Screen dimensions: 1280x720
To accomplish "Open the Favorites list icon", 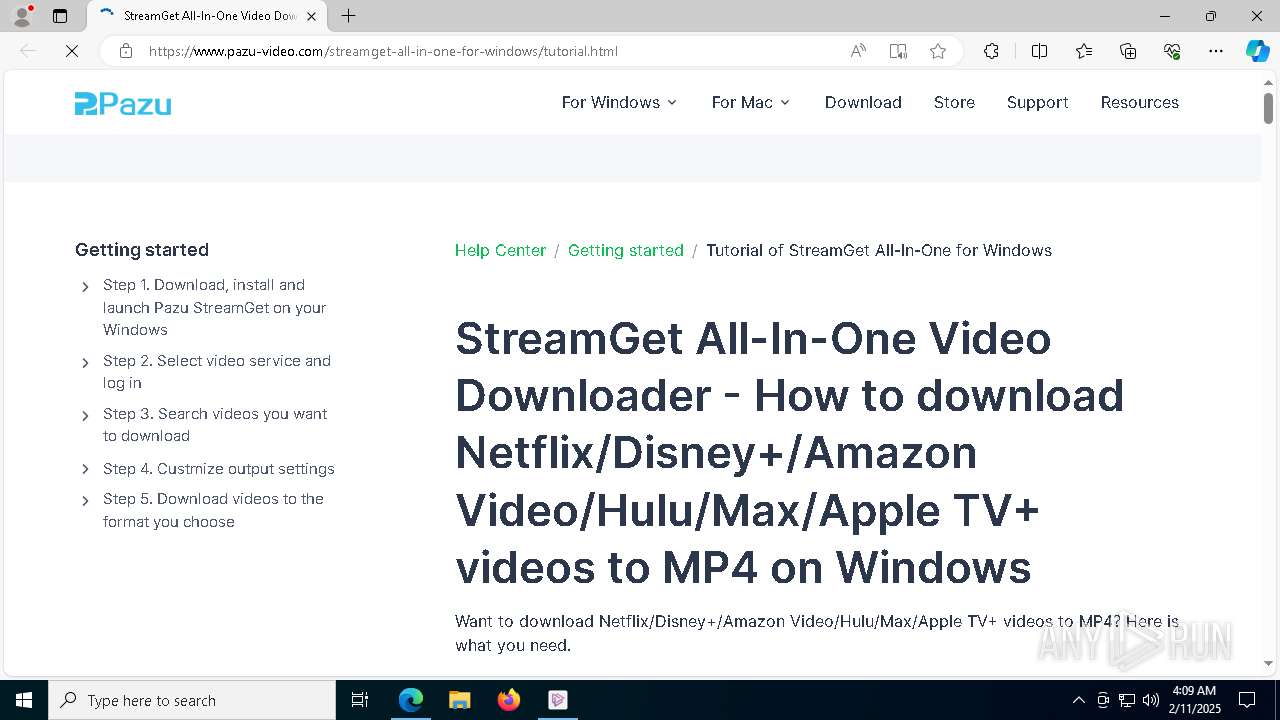I will point(1084,51).
